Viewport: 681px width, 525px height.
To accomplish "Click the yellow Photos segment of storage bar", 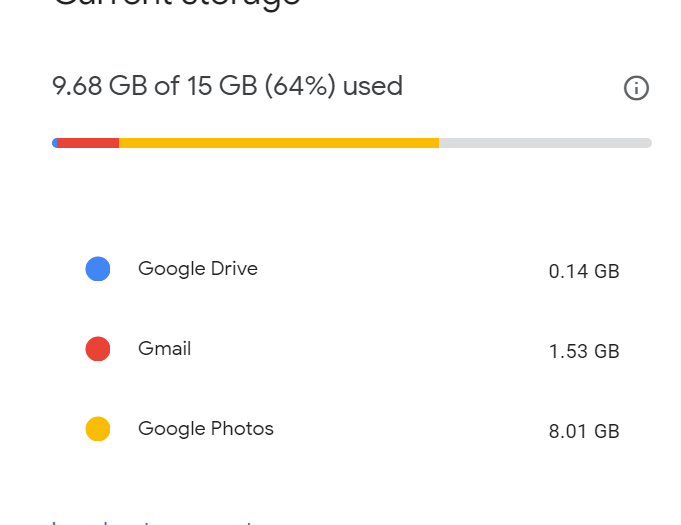I will tap(279, 143).
